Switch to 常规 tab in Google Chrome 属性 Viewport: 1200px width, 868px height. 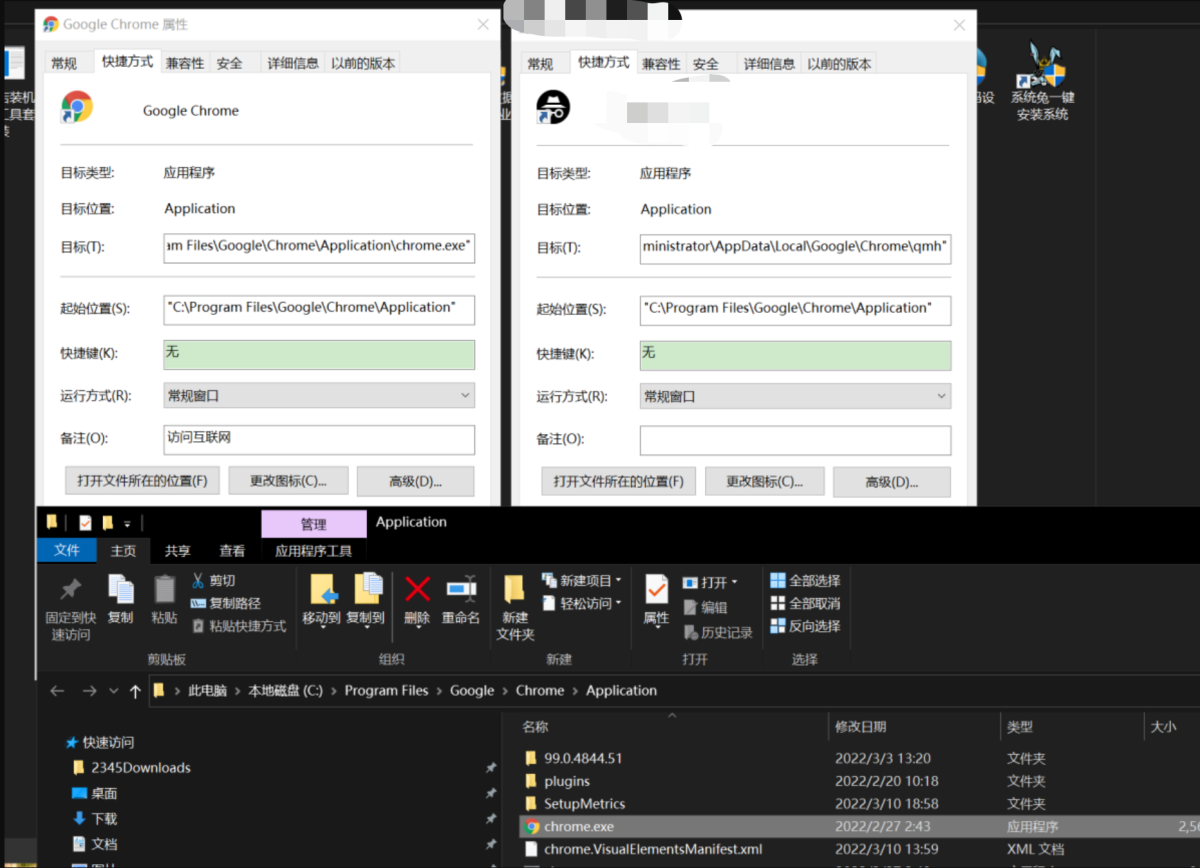pyautogui.click(x=64, y=63)
